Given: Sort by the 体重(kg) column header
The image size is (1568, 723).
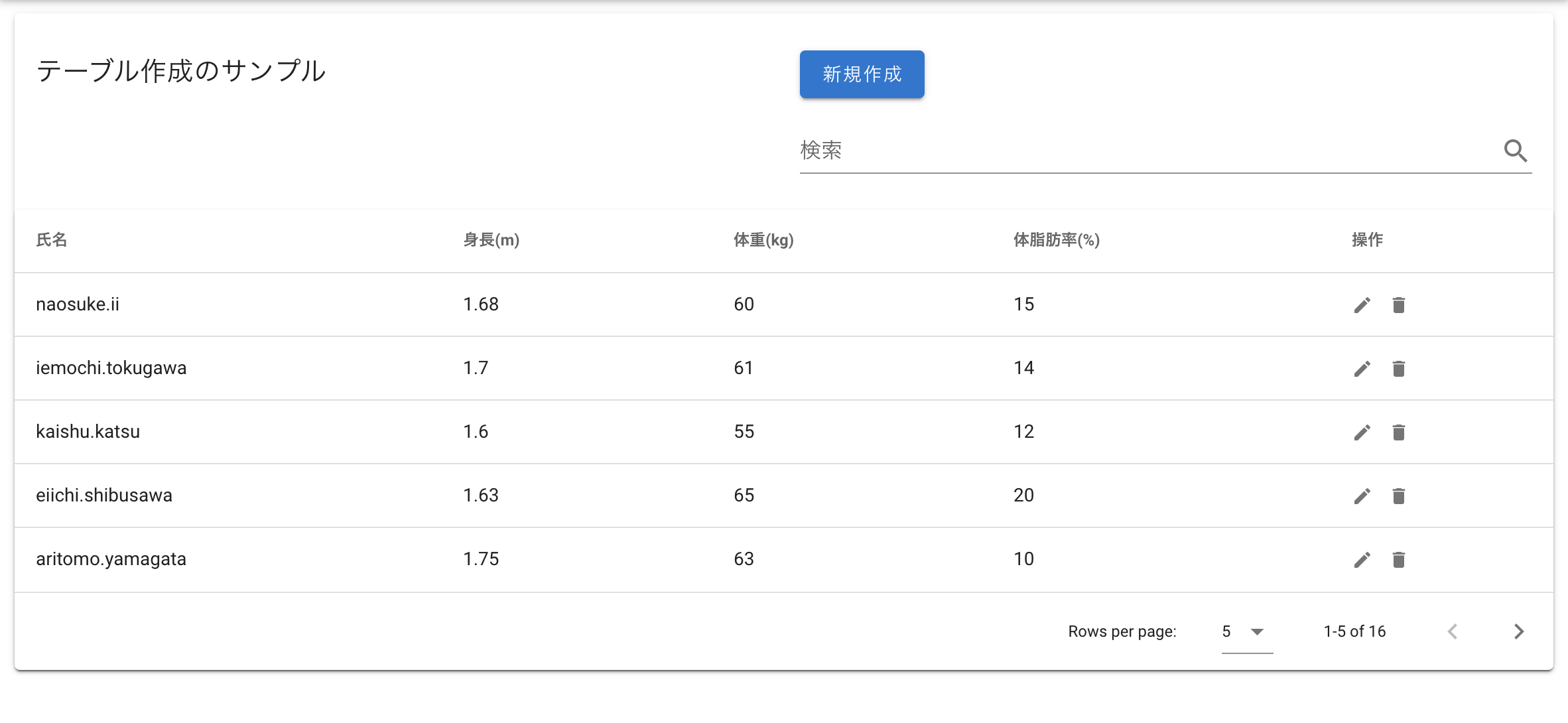Looking at the screenshot, I should point(763,239).
